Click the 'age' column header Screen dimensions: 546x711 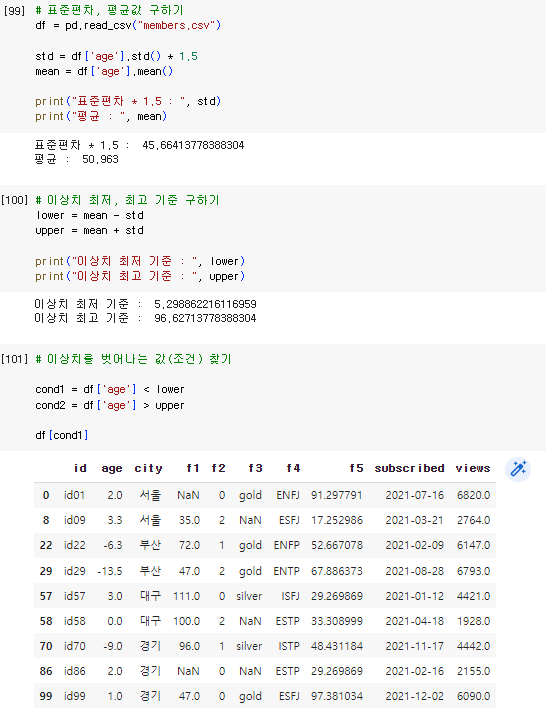112,468
